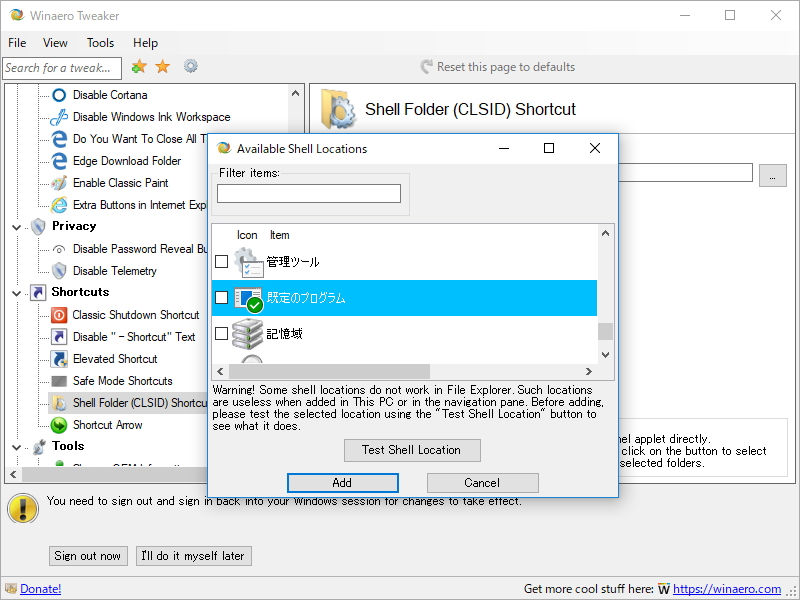Click the tree panel scroll left arrow
Image resolution: width=800 pixels, height=600 pixels.
click(x=13, y=474)
